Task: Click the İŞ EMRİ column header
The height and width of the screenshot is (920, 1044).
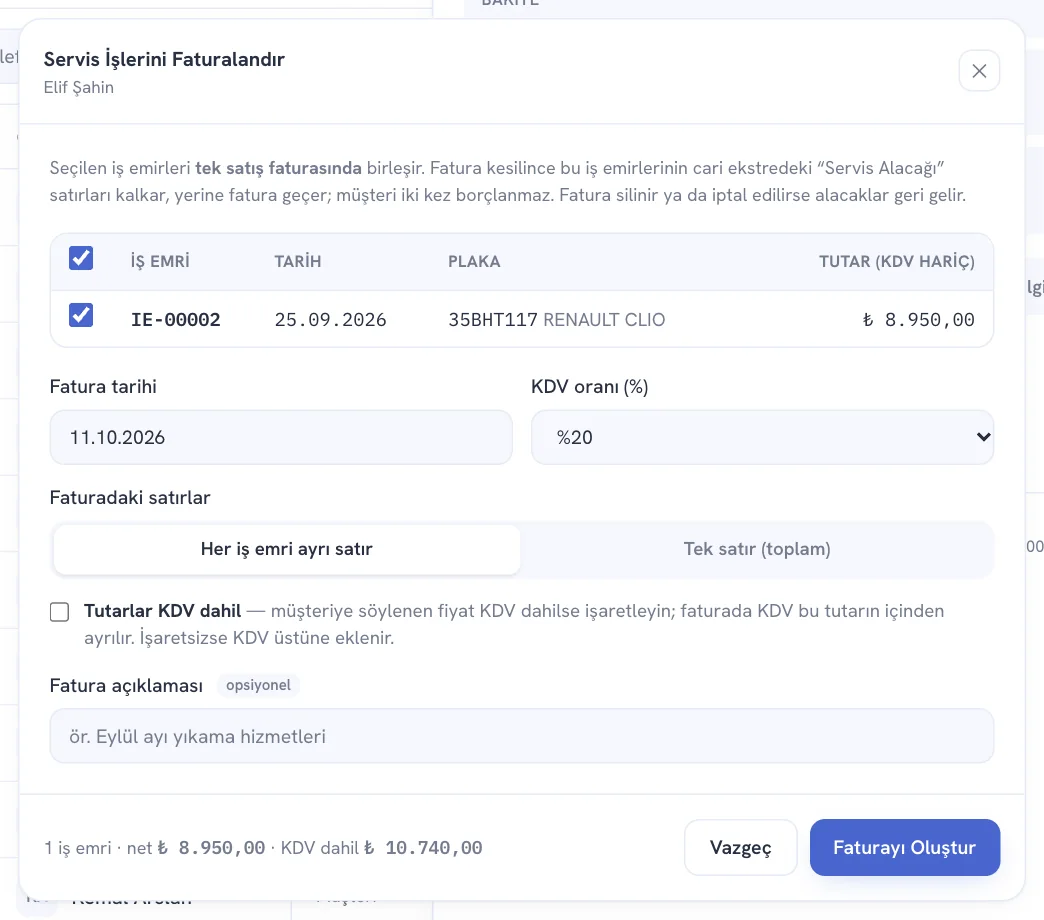Action: pyautogui.click(x=160, y=262)
